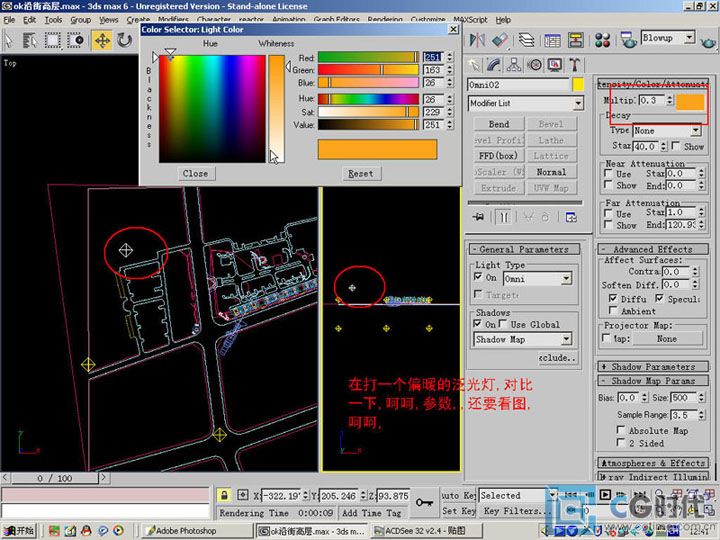Toggle the selection lock padlock icon

[224, 495]
